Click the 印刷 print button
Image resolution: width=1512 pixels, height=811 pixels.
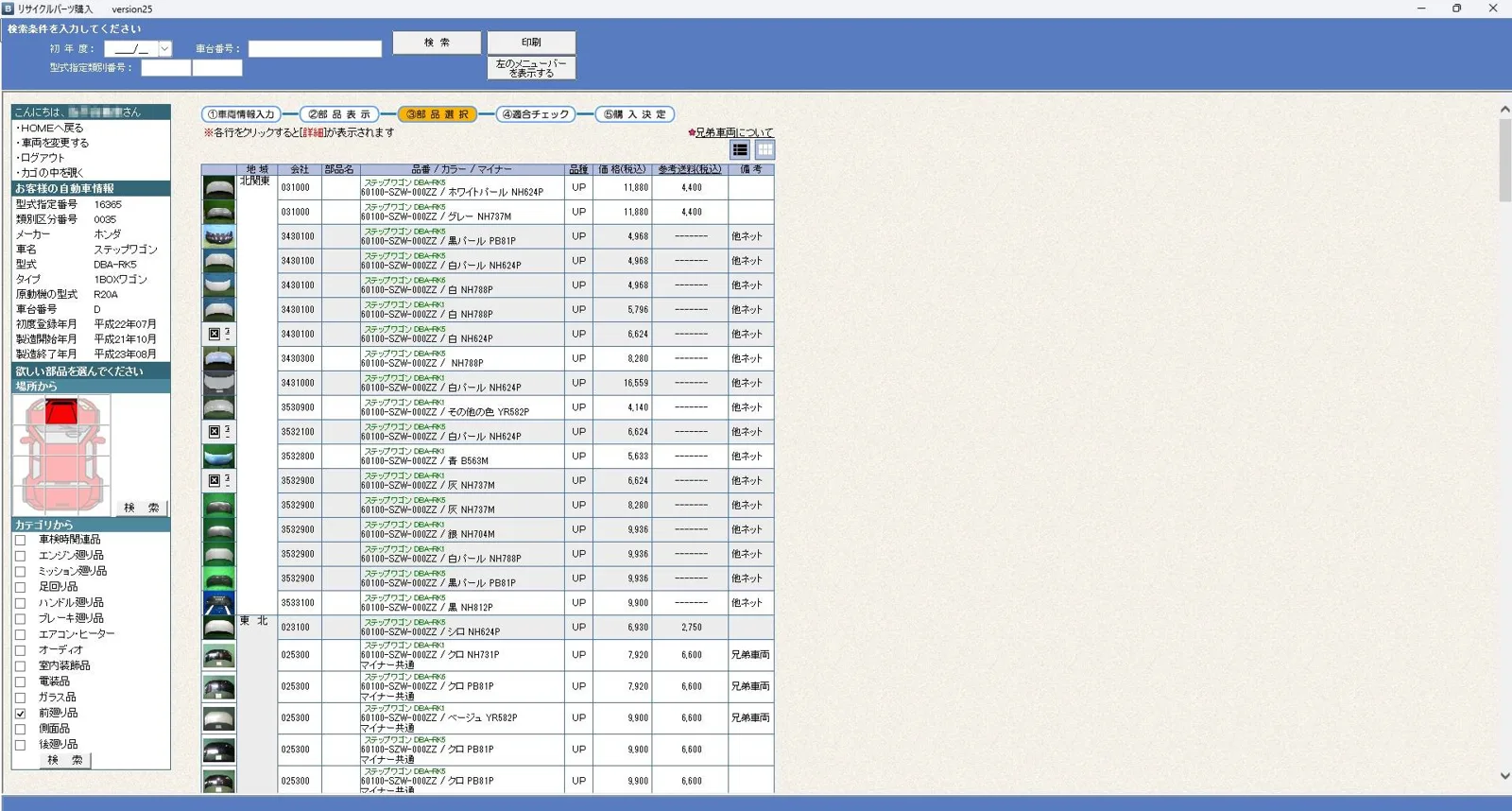click(x=531, y=43)
